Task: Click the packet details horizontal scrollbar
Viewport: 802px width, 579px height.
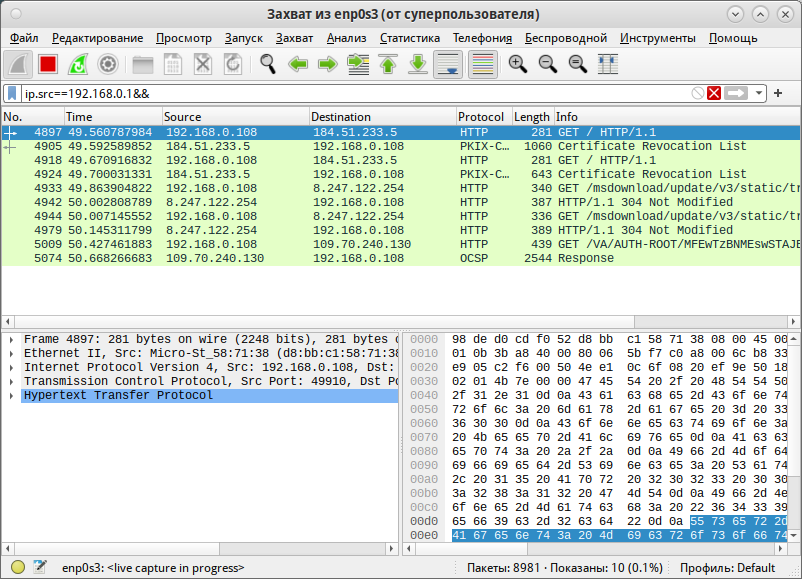Action: [200, 549]
